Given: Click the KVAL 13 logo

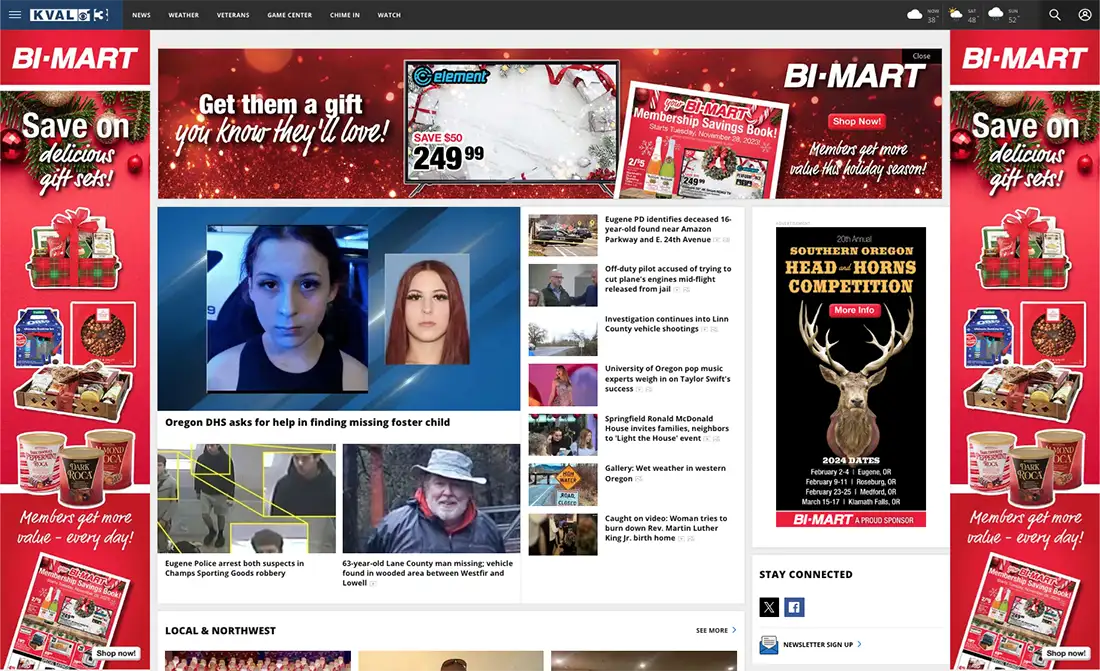Looking at the screenshot, I should (x=69, y=15).
